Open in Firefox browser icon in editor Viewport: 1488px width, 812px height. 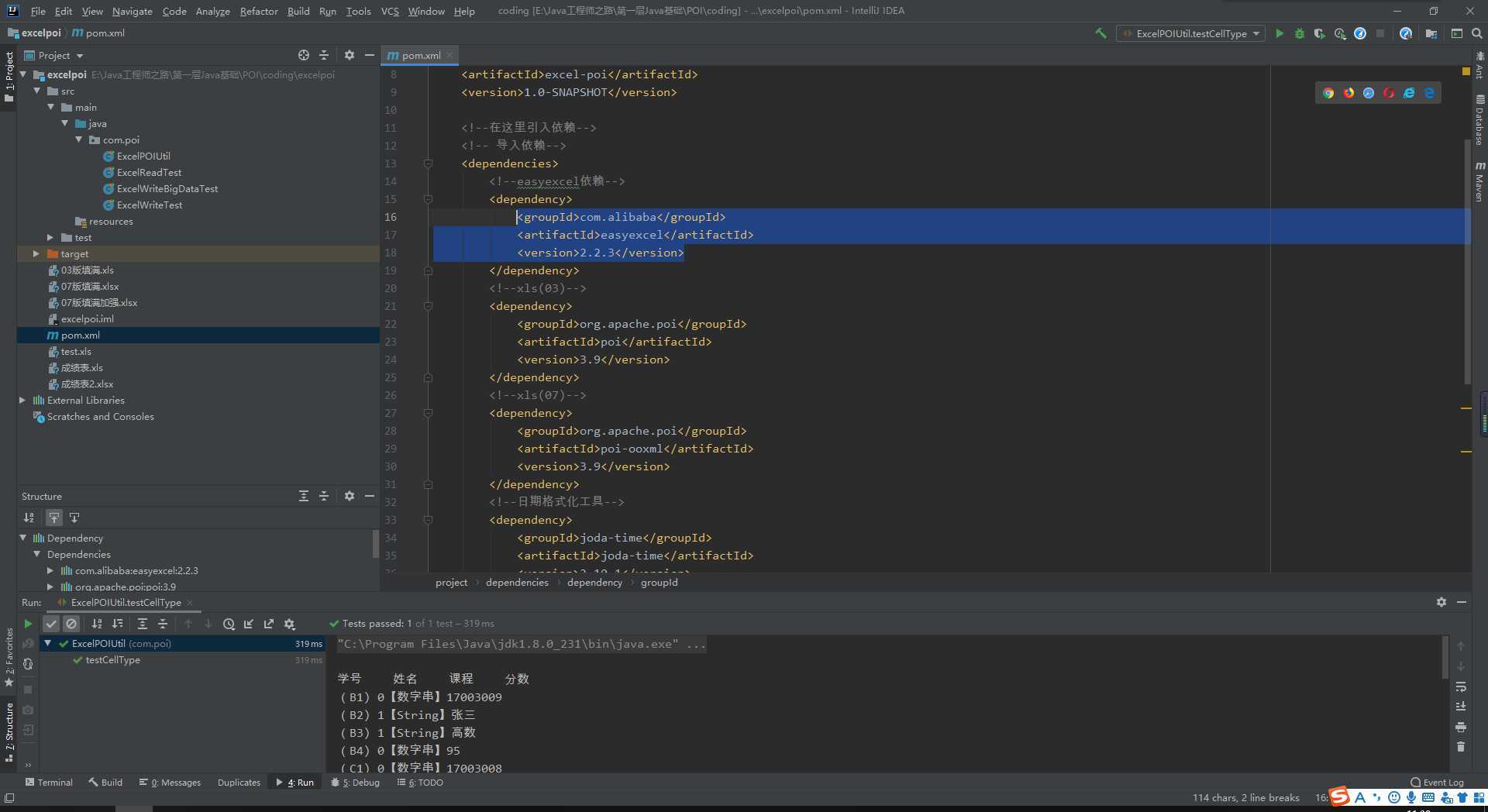click(1348, 93)
